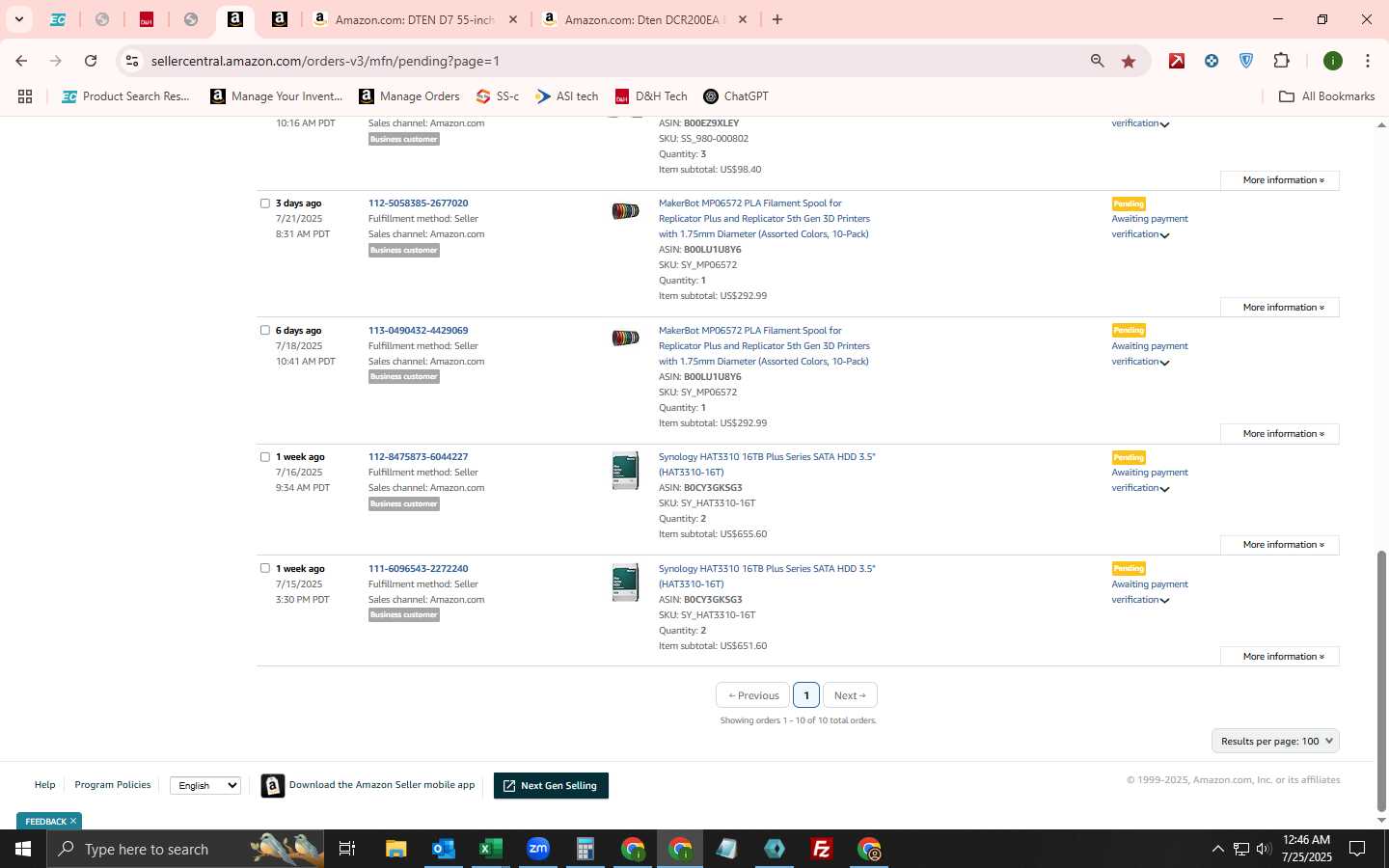Open D&H Tech bookmark
The width and height of the screenshot is (1389, 868).
tap(651, 96)
